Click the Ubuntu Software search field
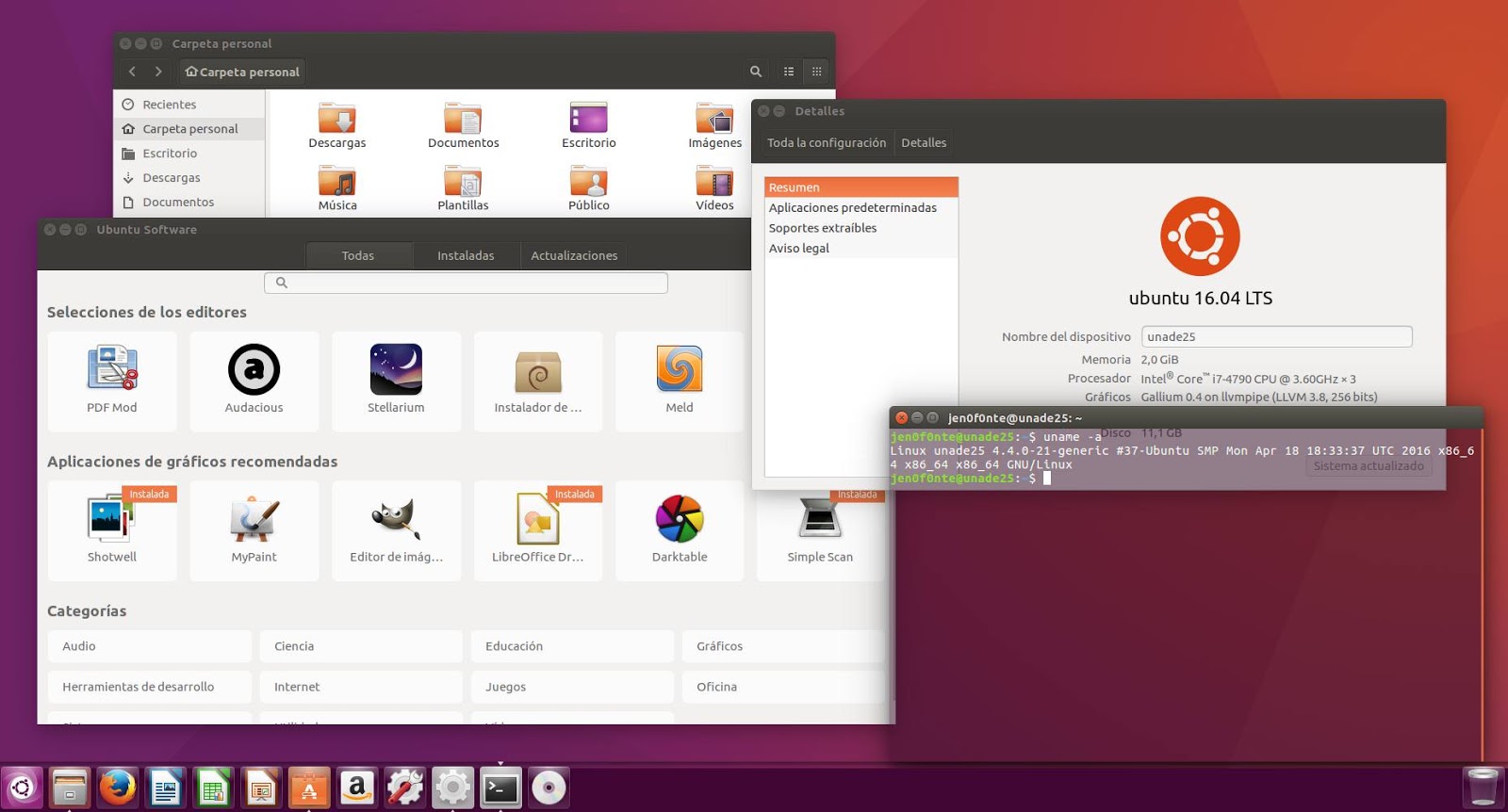The height and width of the screenshot is (812, 1508). tap(466, 283)
